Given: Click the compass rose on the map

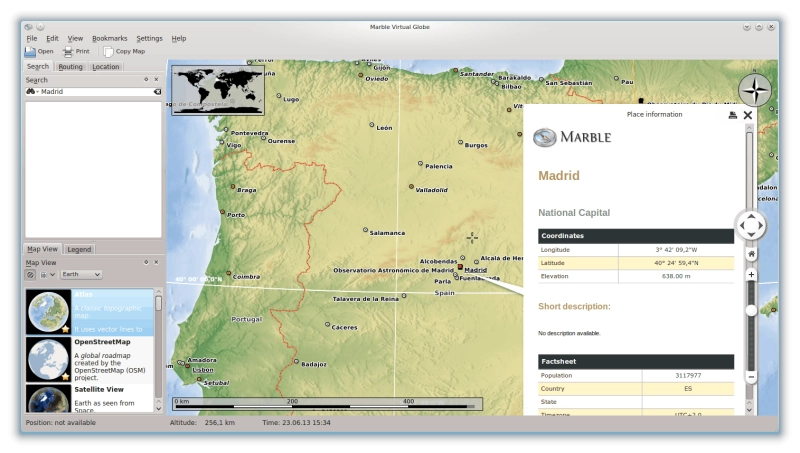Looking at the screenshot, I should point(755,91).
